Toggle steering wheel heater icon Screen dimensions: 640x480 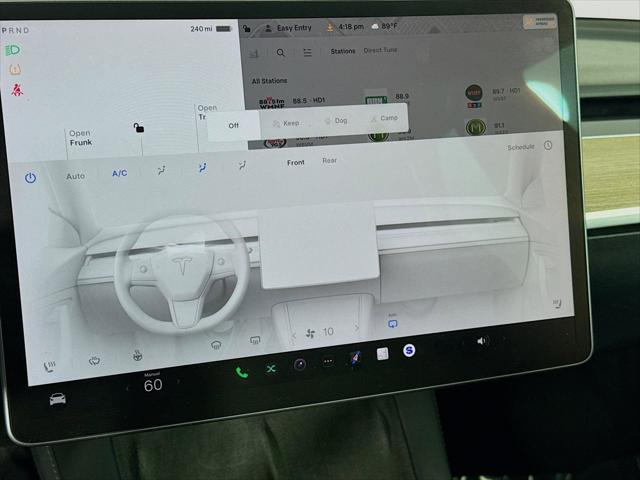[138, 356]
